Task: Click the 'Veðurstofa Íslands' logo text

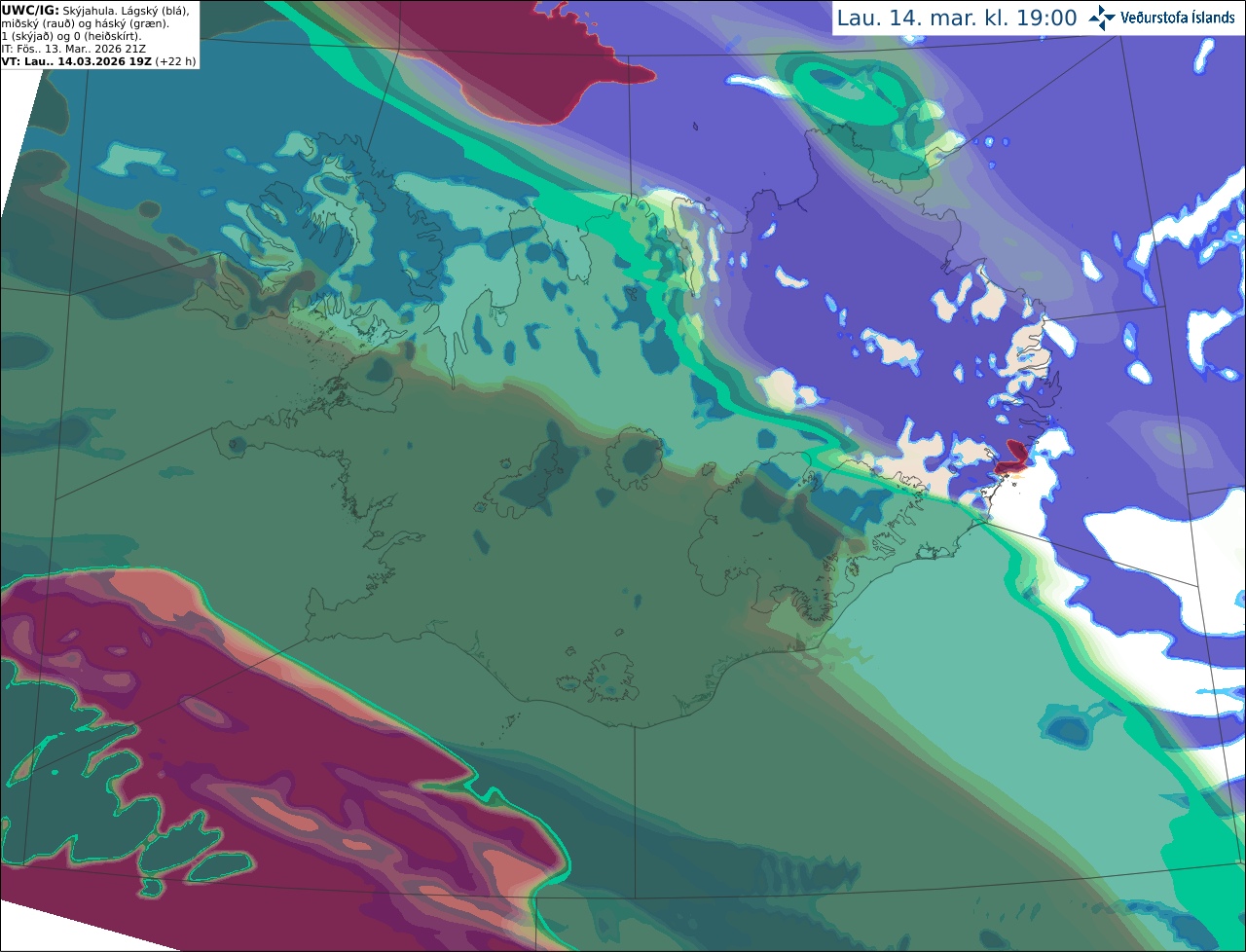Action: point(1178,18)
